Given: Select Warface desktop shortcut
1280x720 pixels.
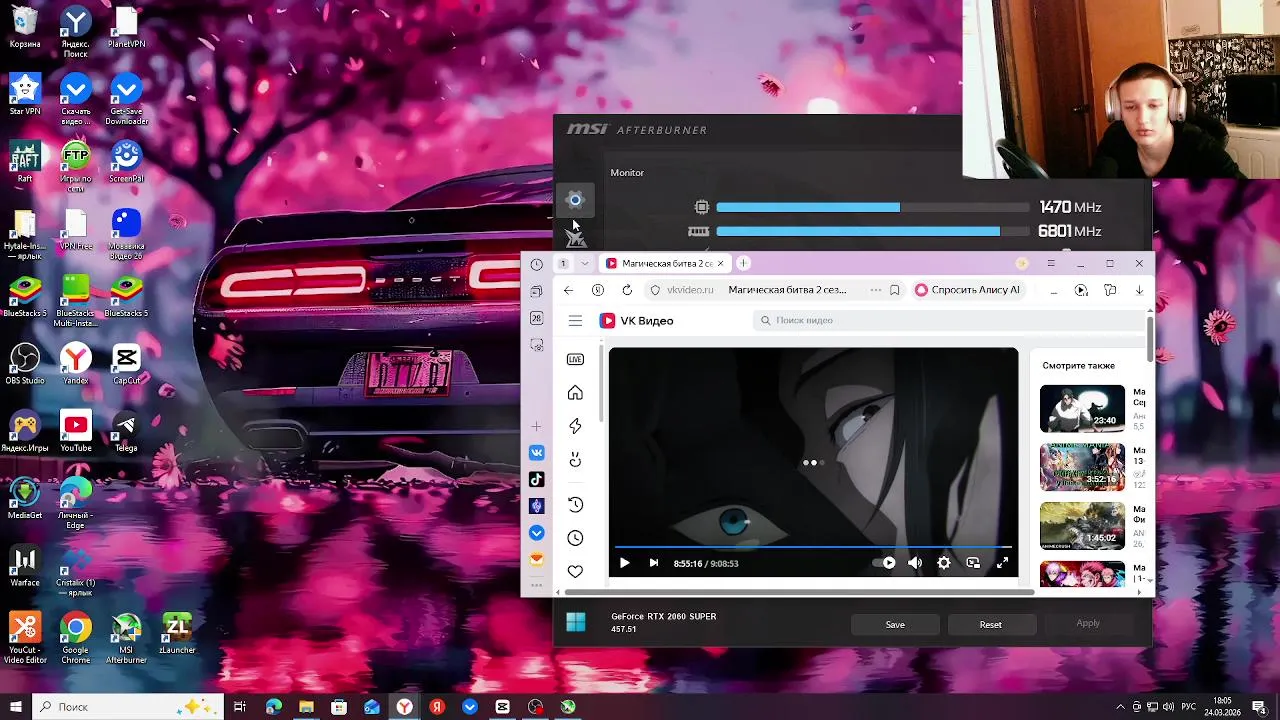Looking at the screenshot, I should click(25, 566).
